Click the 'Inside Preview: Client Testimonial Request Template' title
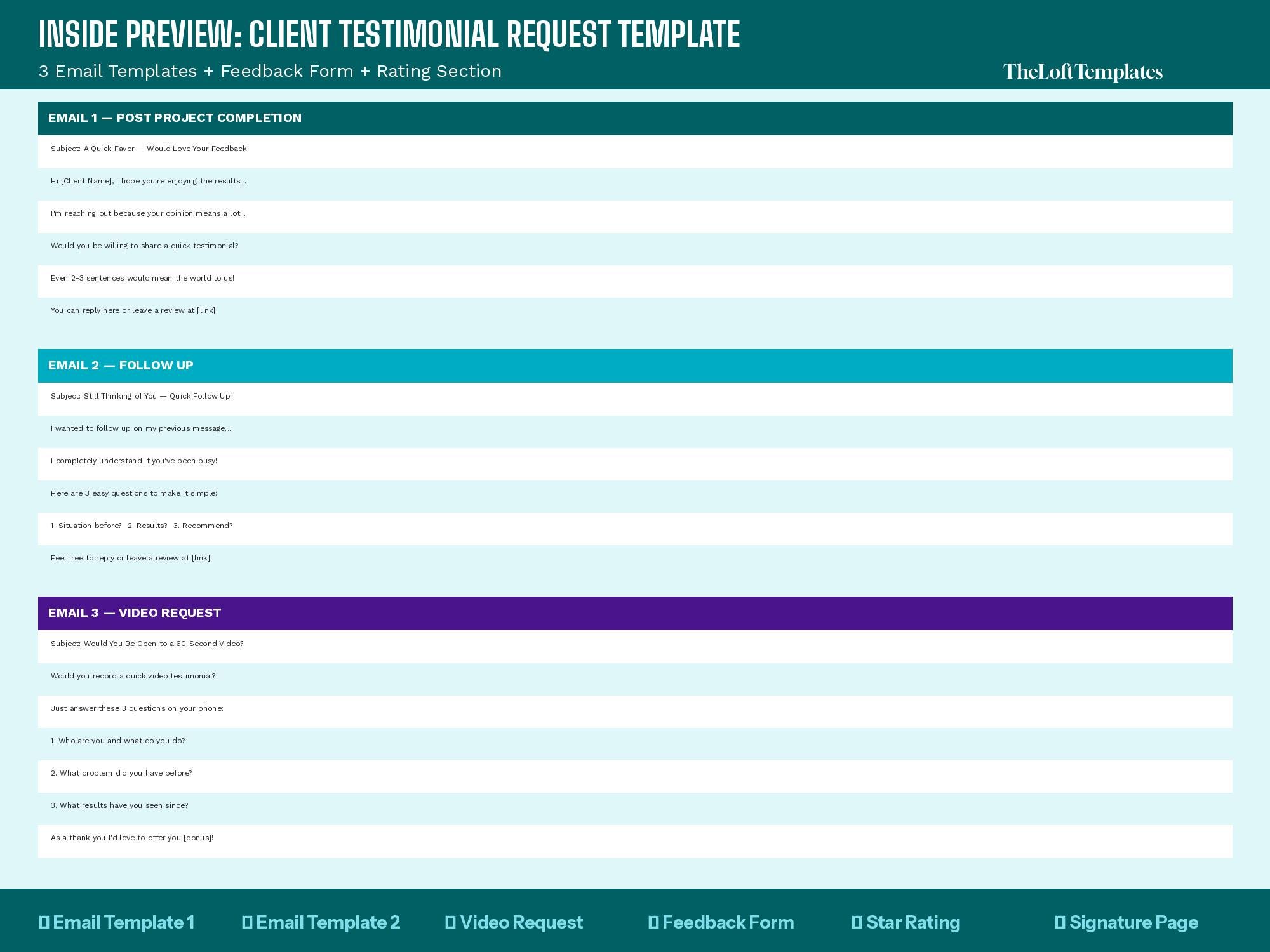The image size is (1270, 952). (x=389, y=34)
